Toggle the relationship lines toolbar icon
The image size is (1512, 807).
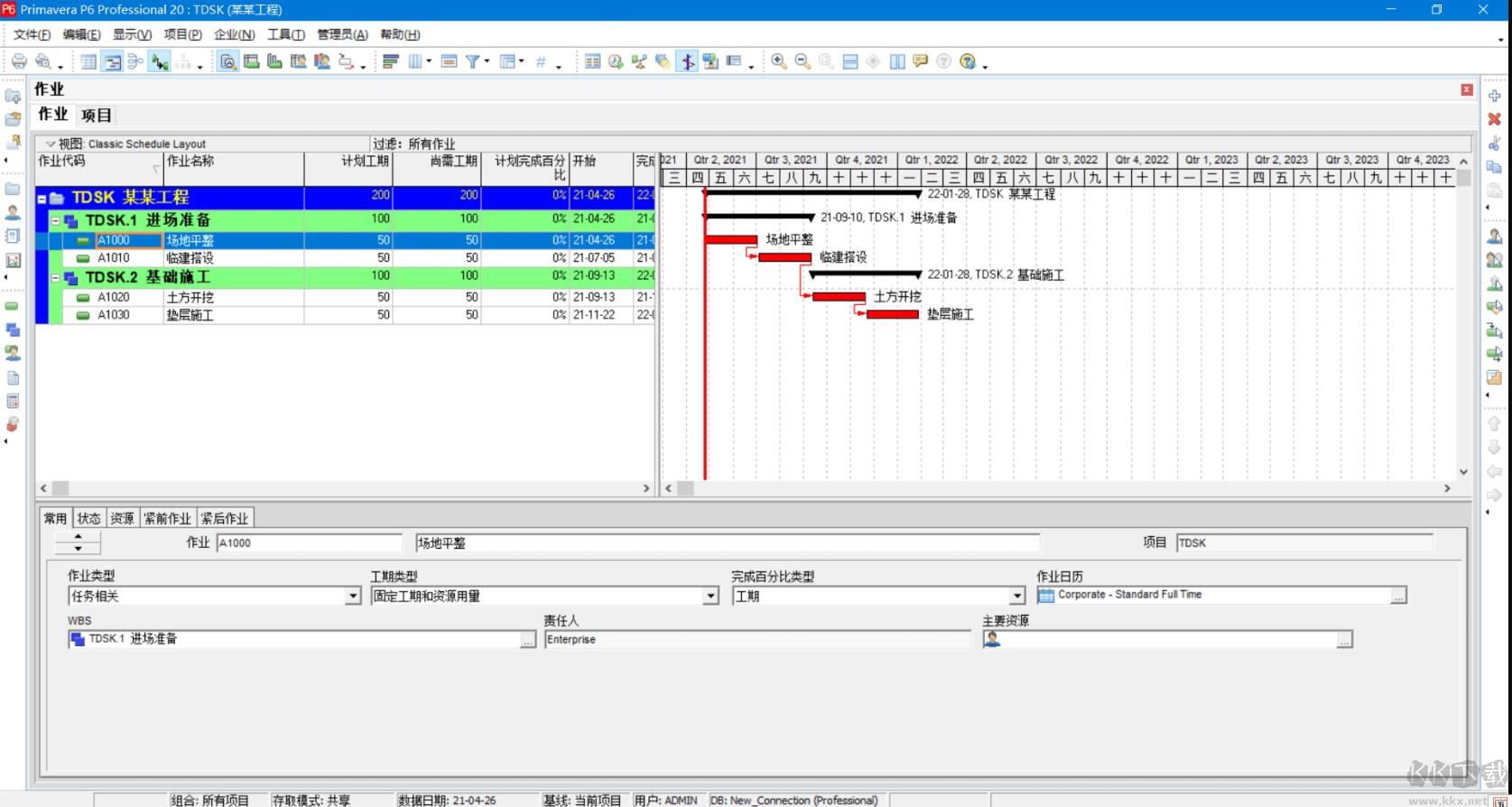[x=160, y=61]
